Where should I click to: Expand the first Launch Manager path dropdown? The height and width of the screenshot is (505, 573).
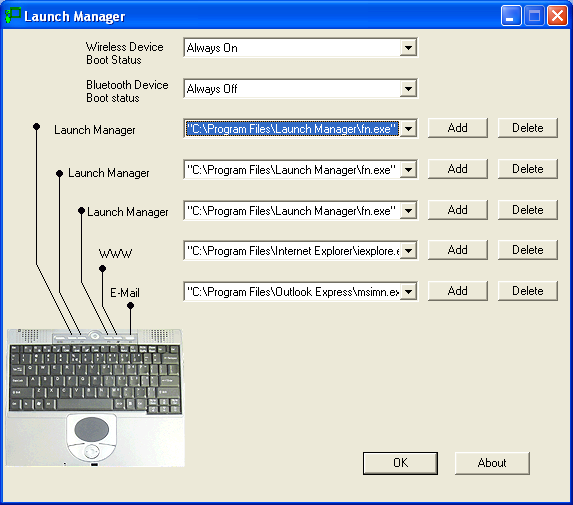tap(408, 129)
